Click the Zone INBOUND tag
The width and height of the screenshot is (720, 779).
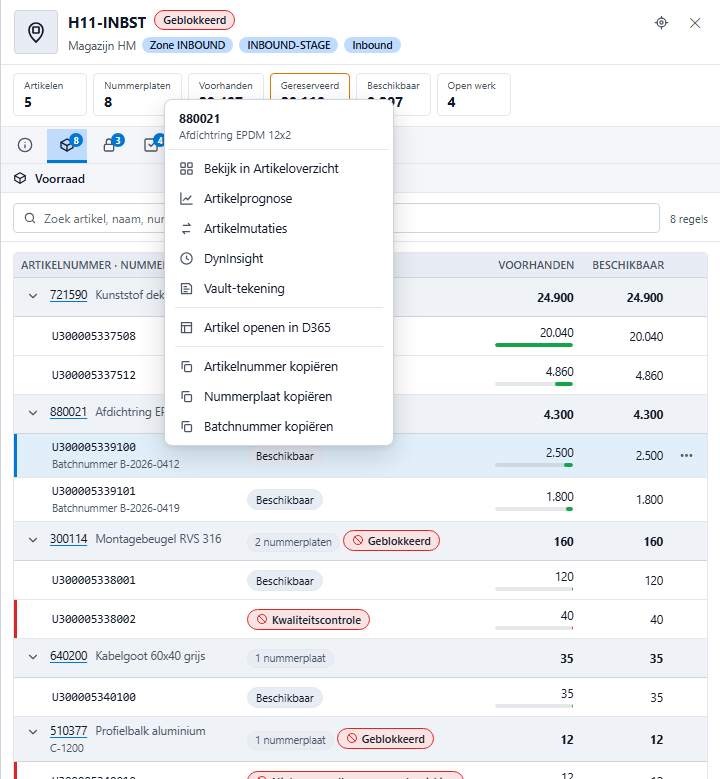(187, 45)
